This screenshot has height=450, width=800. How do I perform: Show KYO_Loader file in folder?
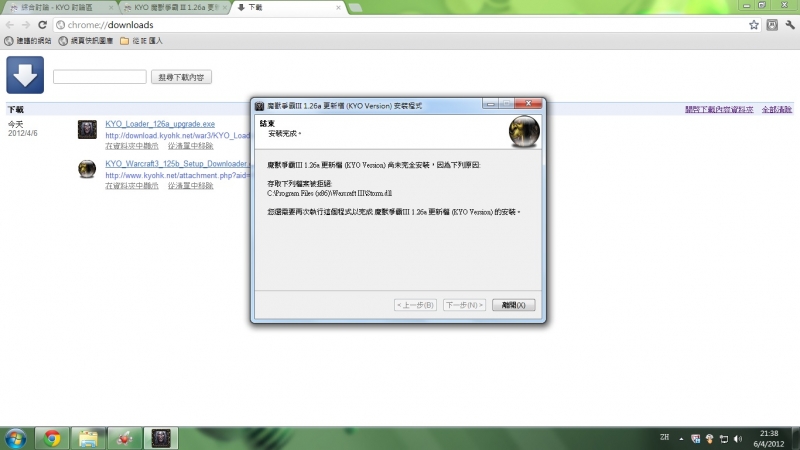(x=132, y=146)
